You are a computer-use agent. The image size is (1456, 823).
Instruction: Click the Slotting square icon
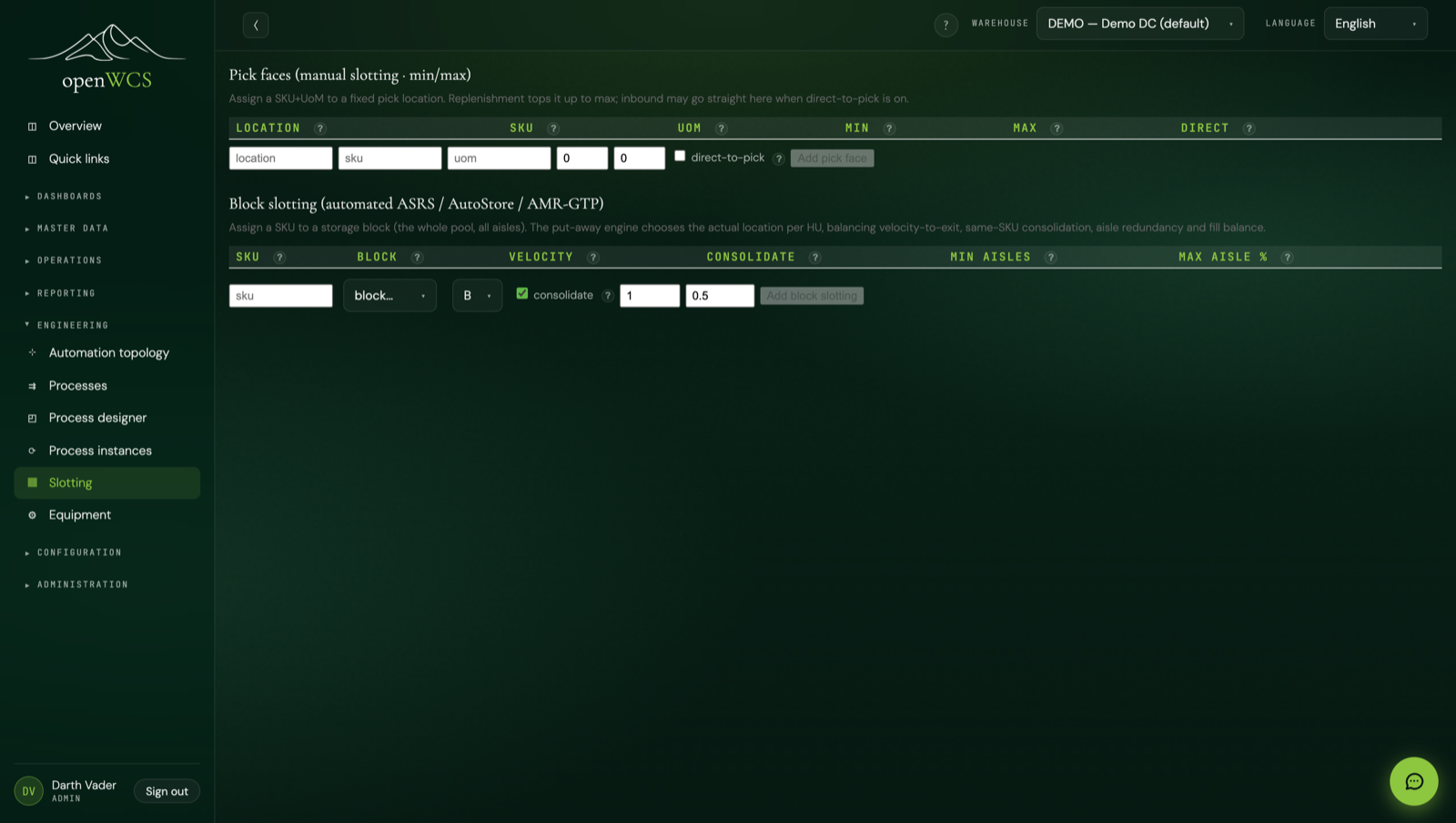point(33,483)
